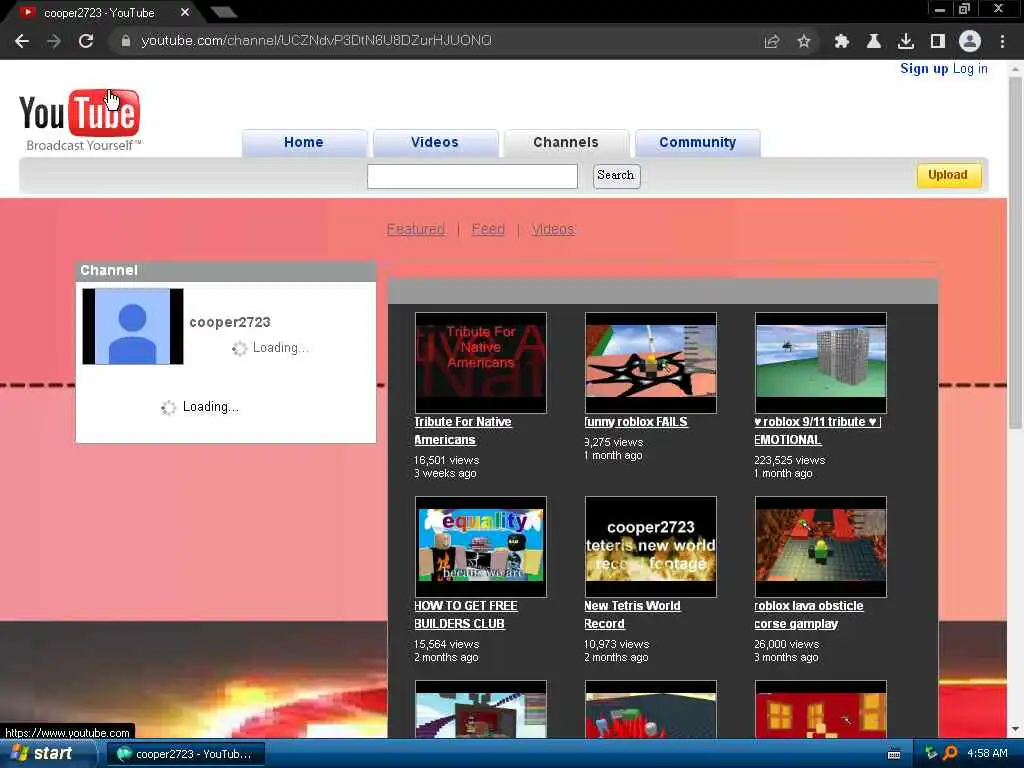Click the padlock site info icon

coord(125,41)
